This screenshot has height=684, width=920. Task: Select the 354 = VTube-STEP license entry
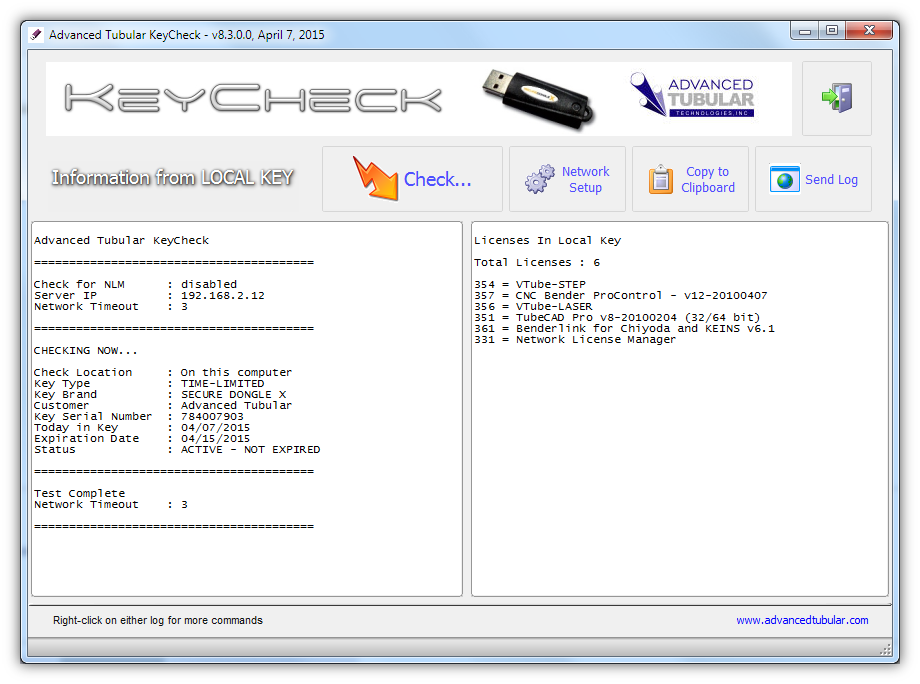click(530, 285)
